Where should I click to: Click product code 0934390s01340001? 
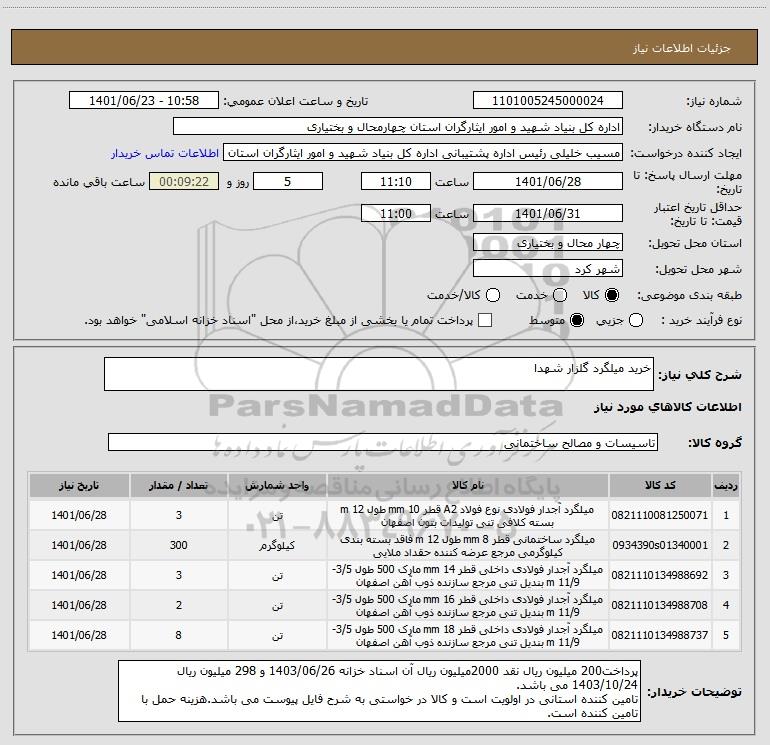tap(660, 545)
